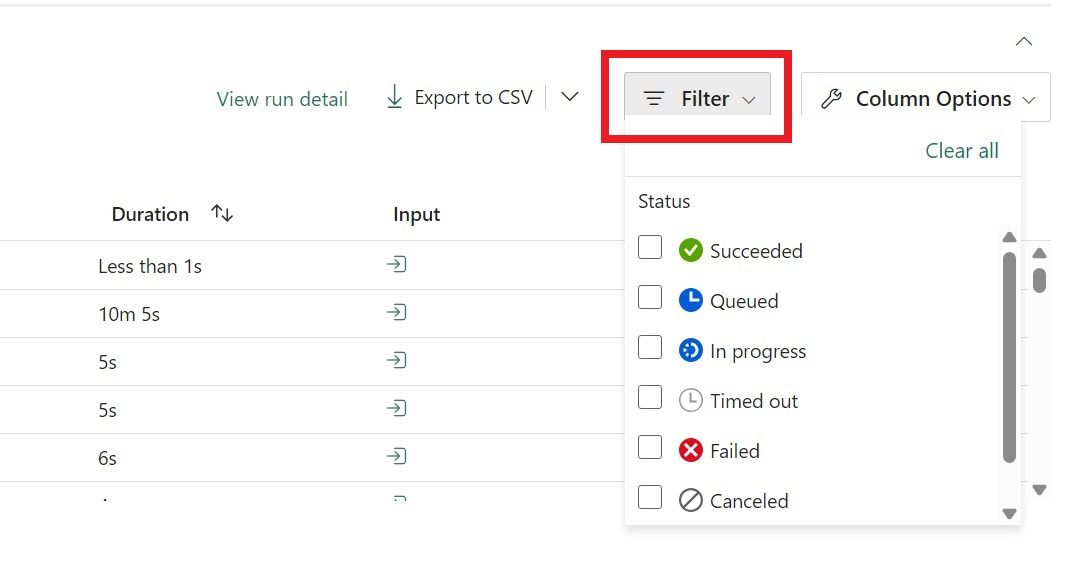Click the Duration sort arrows icon
Screen dimensions: 1072x566
click(222, 214)
